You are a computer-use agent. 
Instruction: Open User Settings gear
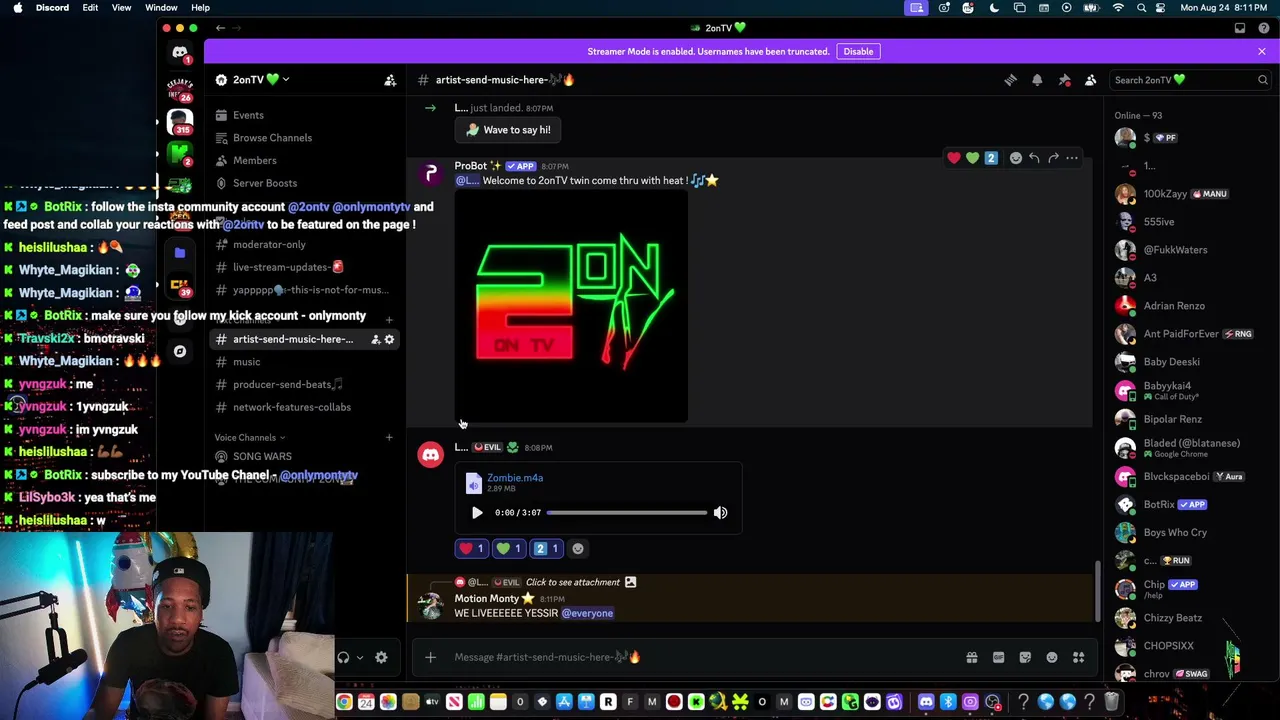pyautogui.click(x=381, y=657)
